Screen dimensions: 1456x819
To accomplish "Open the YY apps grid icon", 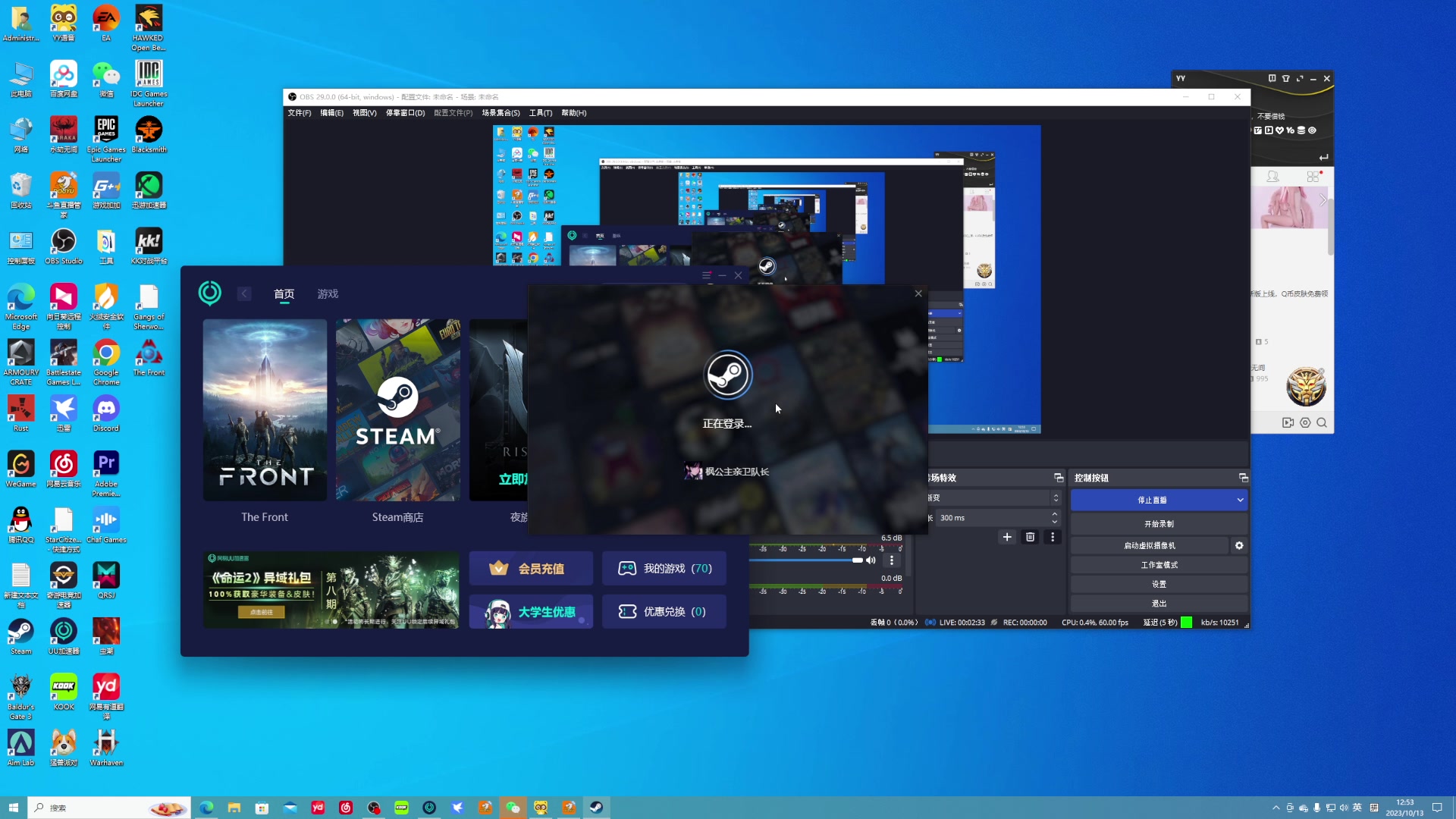I will tap(1313, 176).
